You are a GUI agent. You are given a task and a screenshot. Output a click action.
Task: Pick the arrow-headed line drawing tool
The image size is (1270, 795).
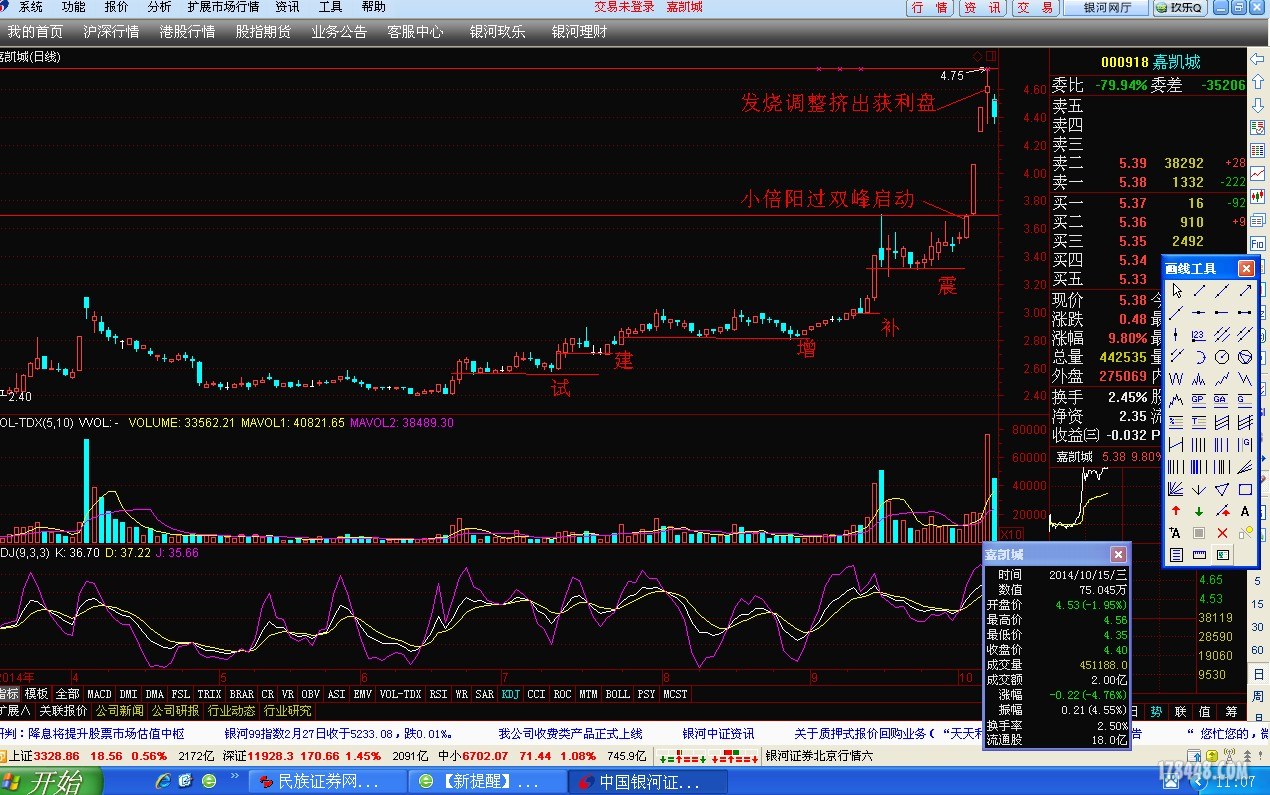1245,291
